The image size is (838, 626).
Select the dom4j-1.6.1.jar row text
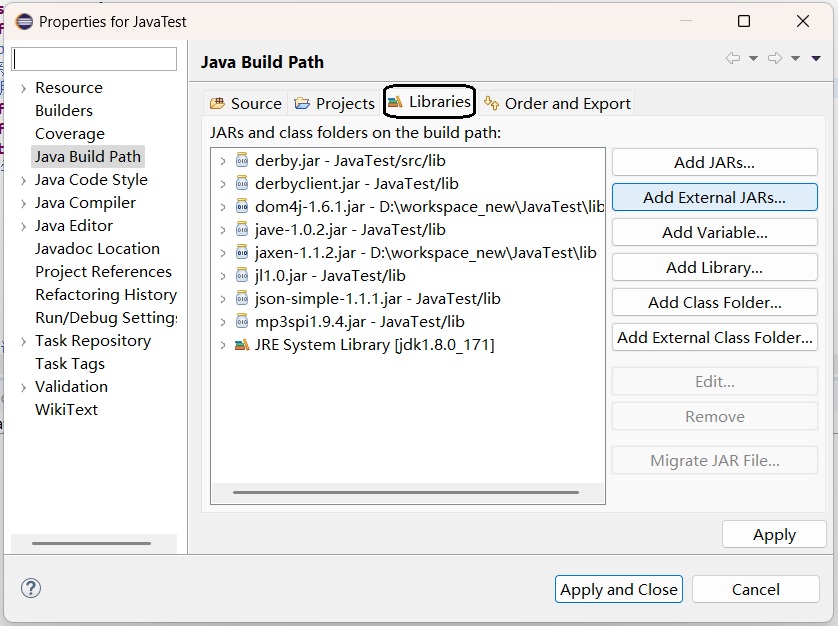tap(430, 206)
